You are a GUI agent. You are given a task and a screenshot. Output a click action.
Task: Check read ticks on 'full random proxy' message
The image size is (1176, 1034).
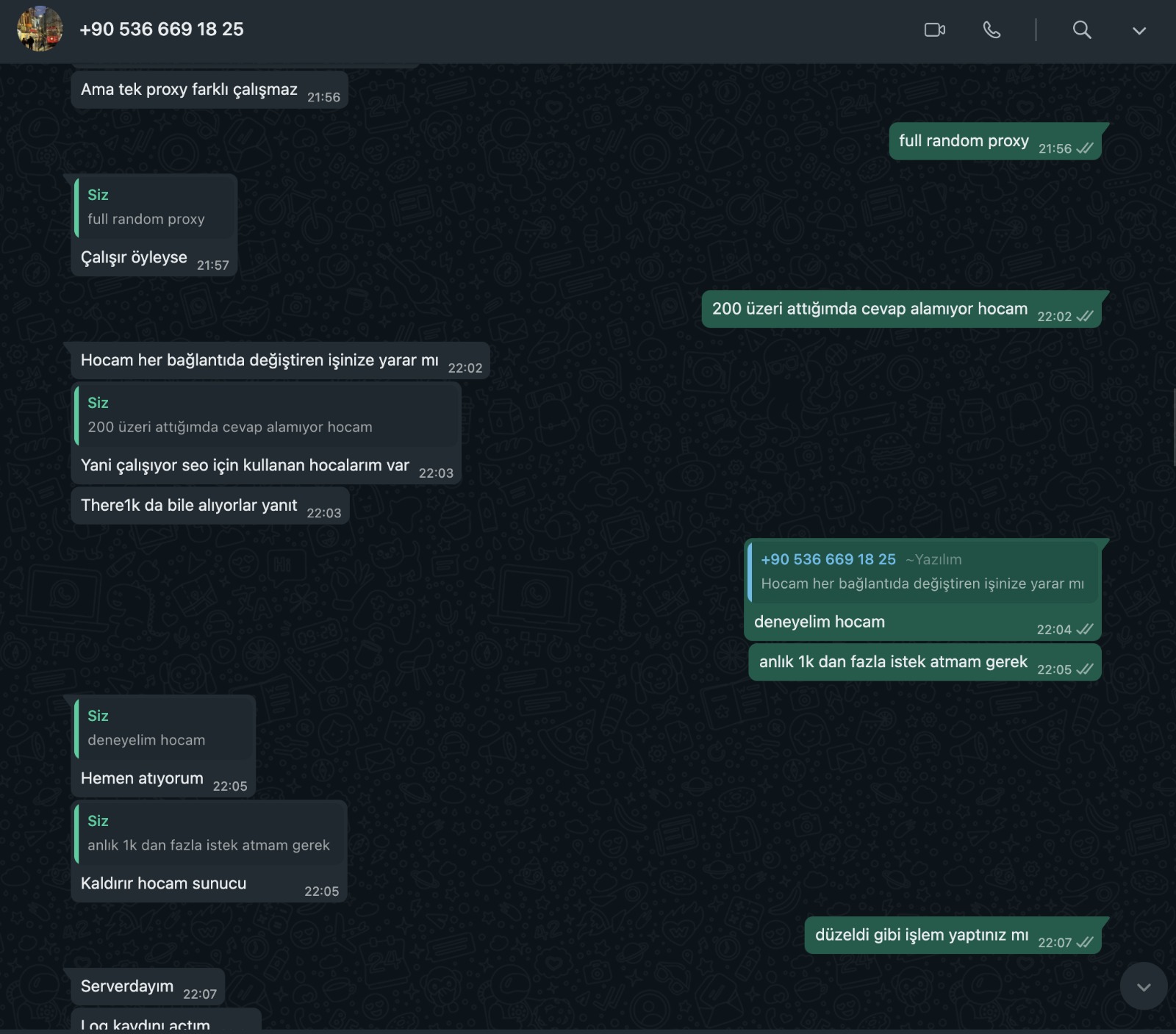[x=1085, y=148]
